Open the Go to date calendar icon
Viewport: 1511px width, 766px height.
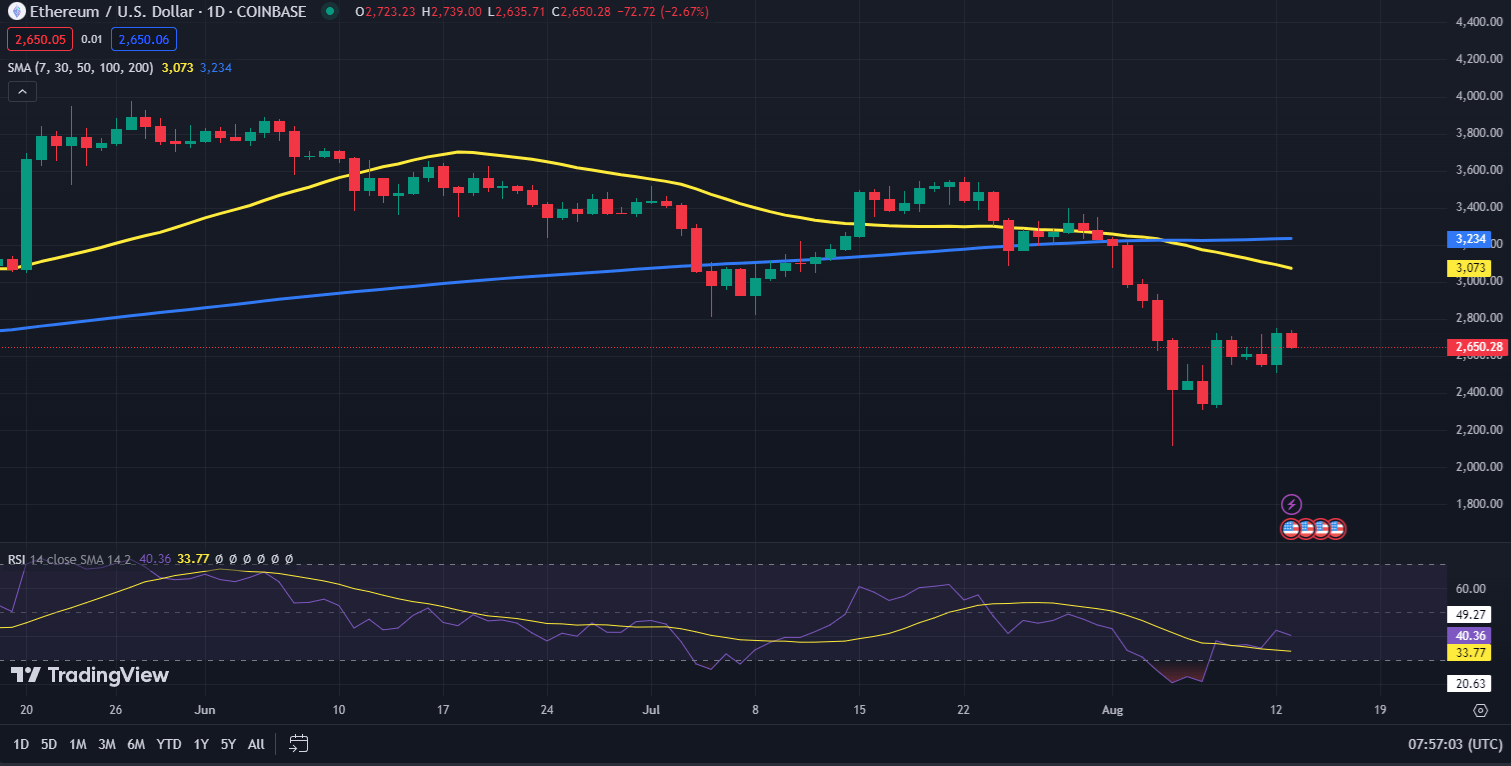[298, 743]
